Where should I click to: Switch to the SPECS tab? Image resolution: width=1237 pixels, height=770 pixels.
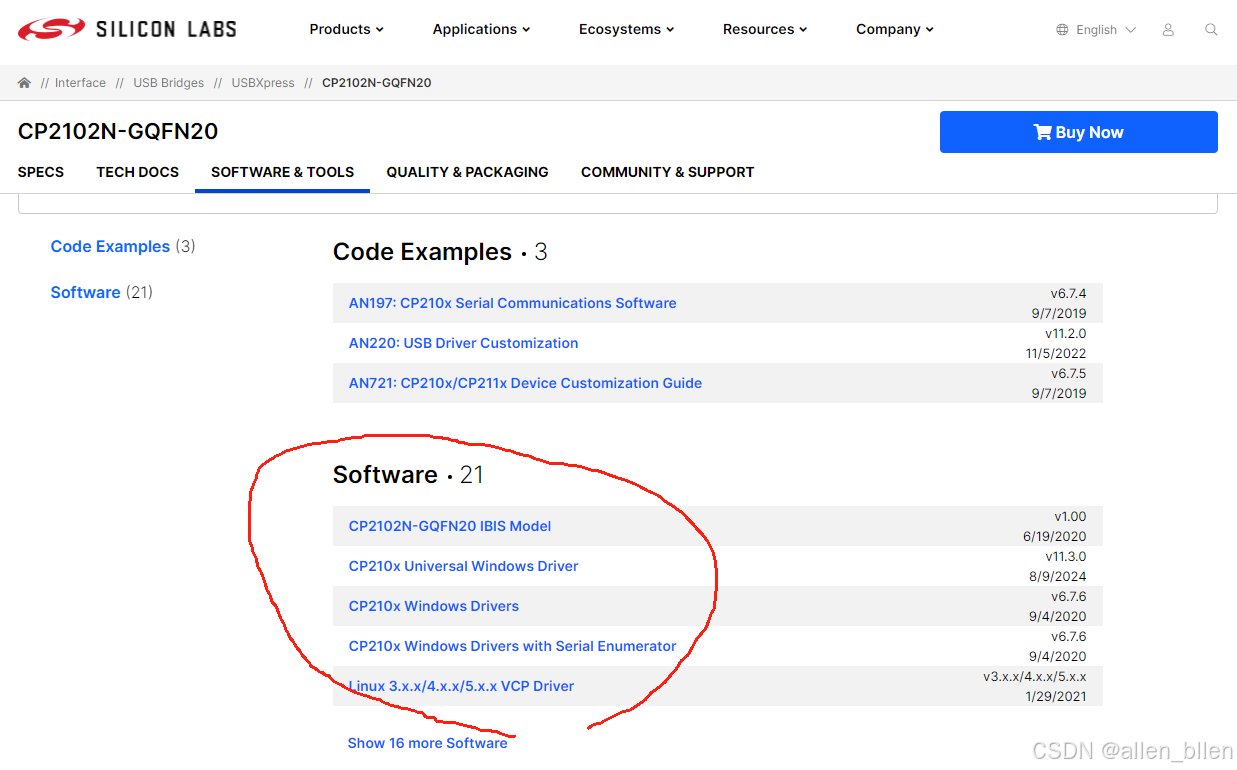tap(41, 172)
